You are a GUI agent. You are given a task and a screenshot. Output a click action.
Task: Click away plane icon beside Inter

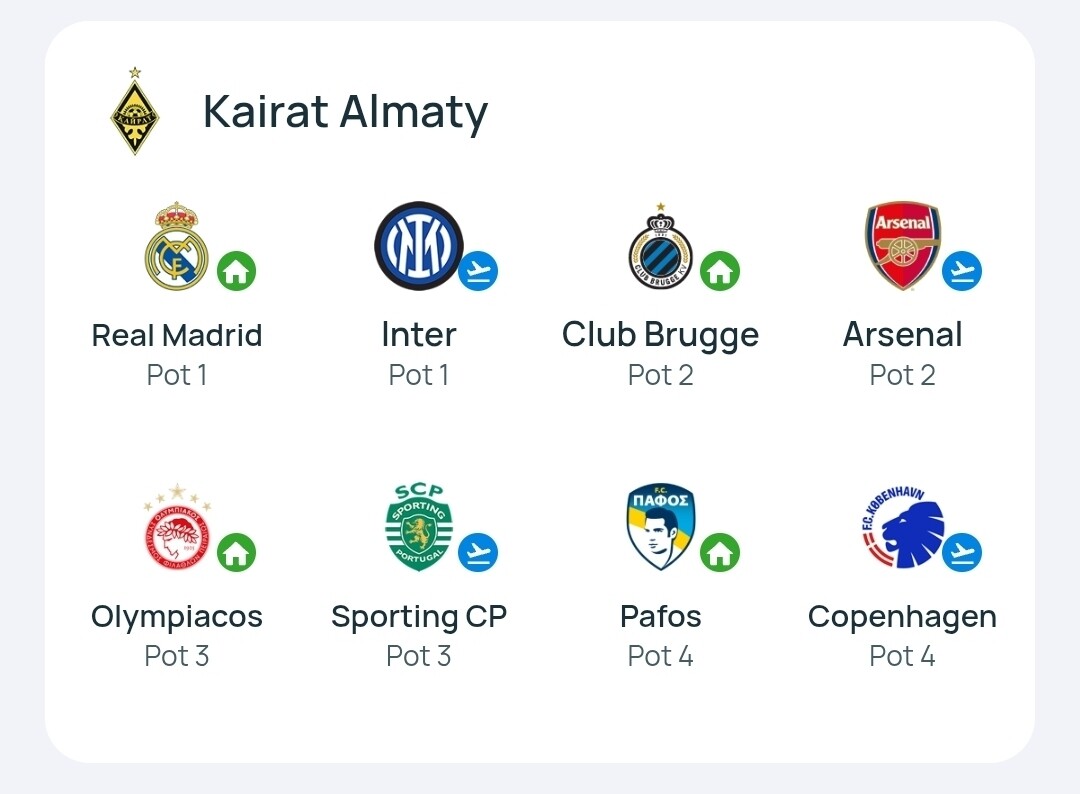click(478, 271)
